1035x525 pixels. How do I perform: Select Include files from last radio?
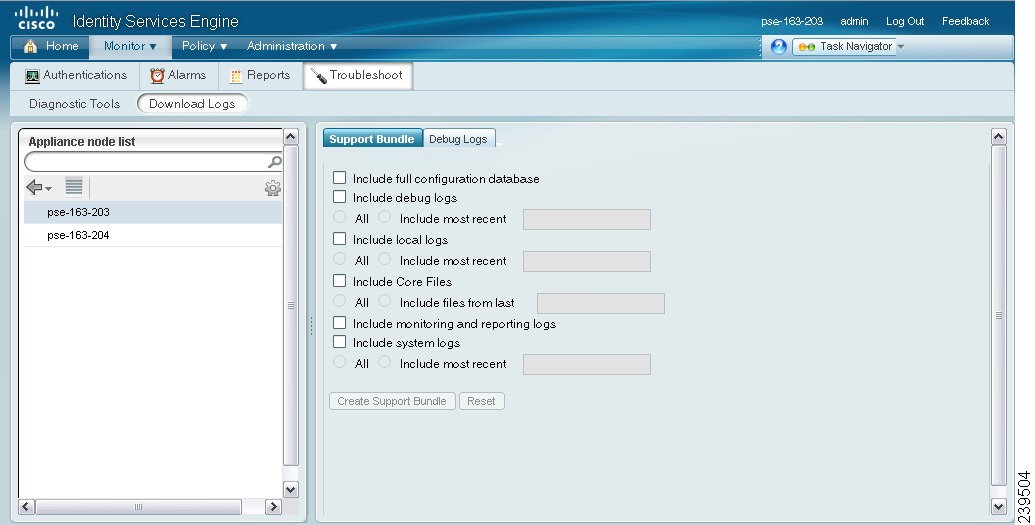(x=385, y=301)
